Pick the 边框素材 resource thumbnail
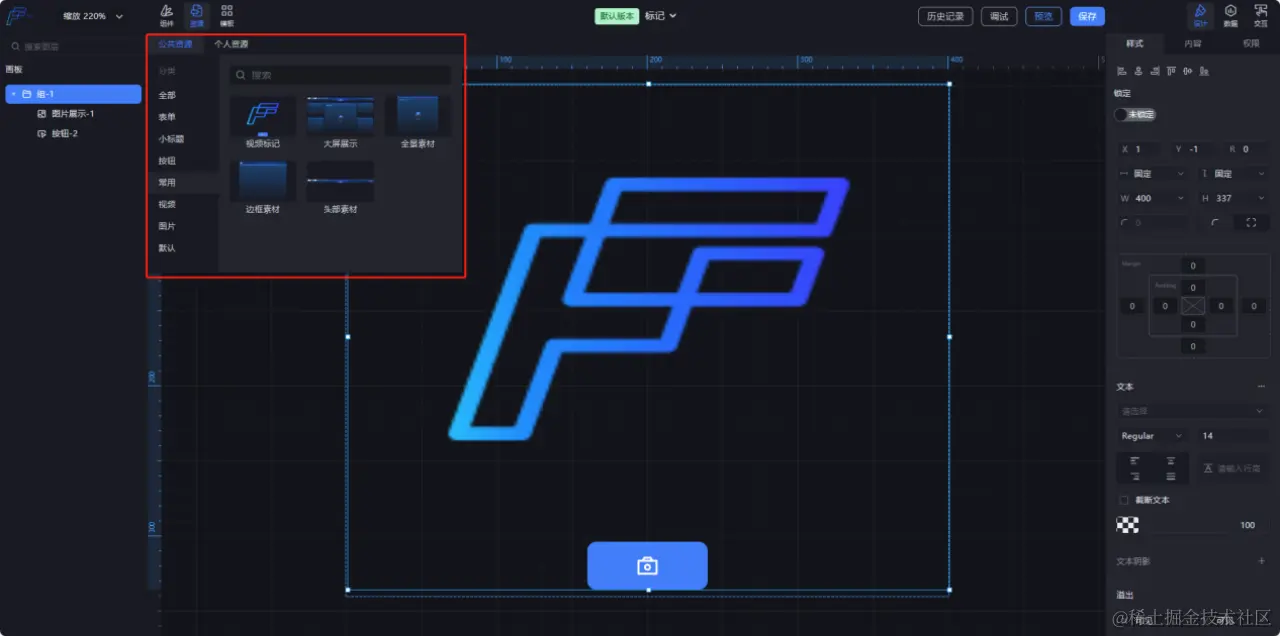Viewport: 1280px width, 636px height. [x=263, y=182]
